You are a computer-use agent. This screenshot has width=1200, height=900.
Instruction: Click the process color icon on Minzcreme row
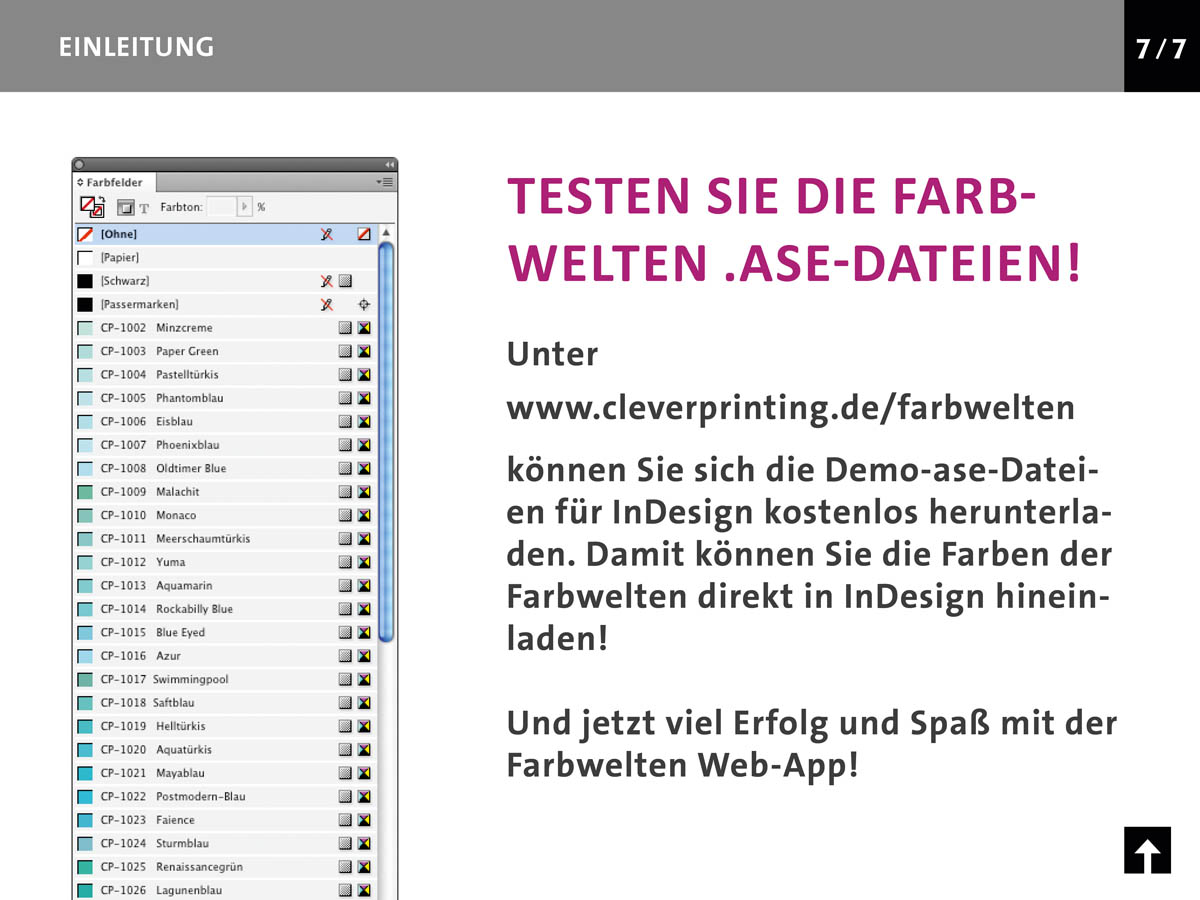click(x=345, y=328)
